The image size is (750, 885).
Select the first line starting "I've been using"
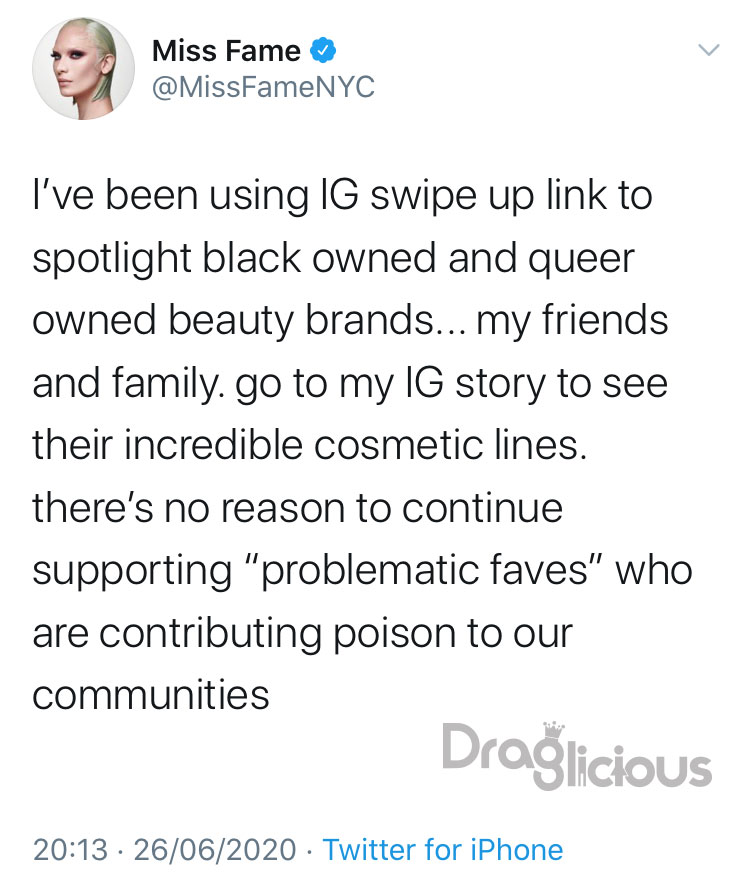[x=343, y=196]
